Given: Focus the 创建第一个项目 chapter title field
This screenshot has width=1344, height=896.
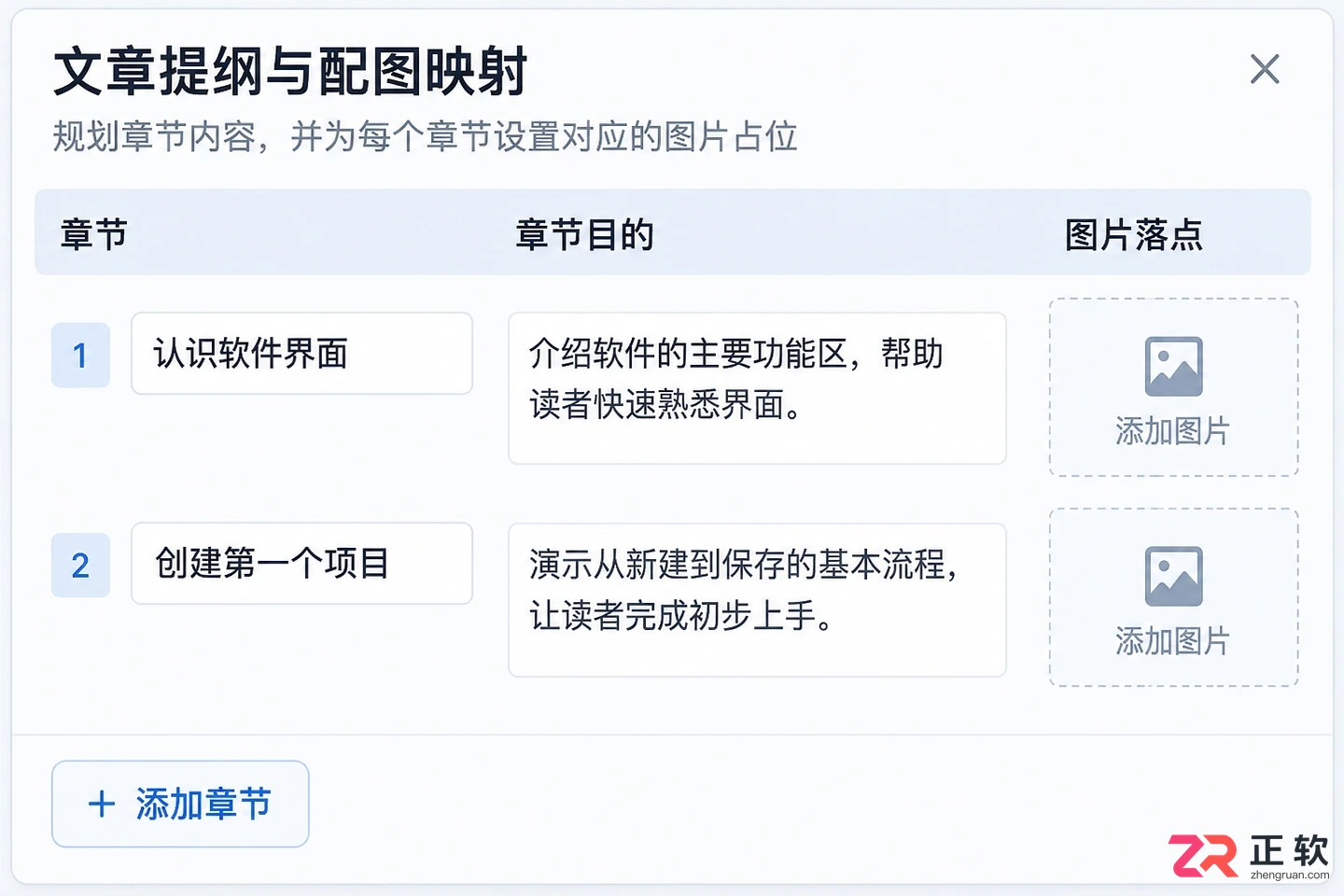Looking at the screenshot, I should pos(301,564).
